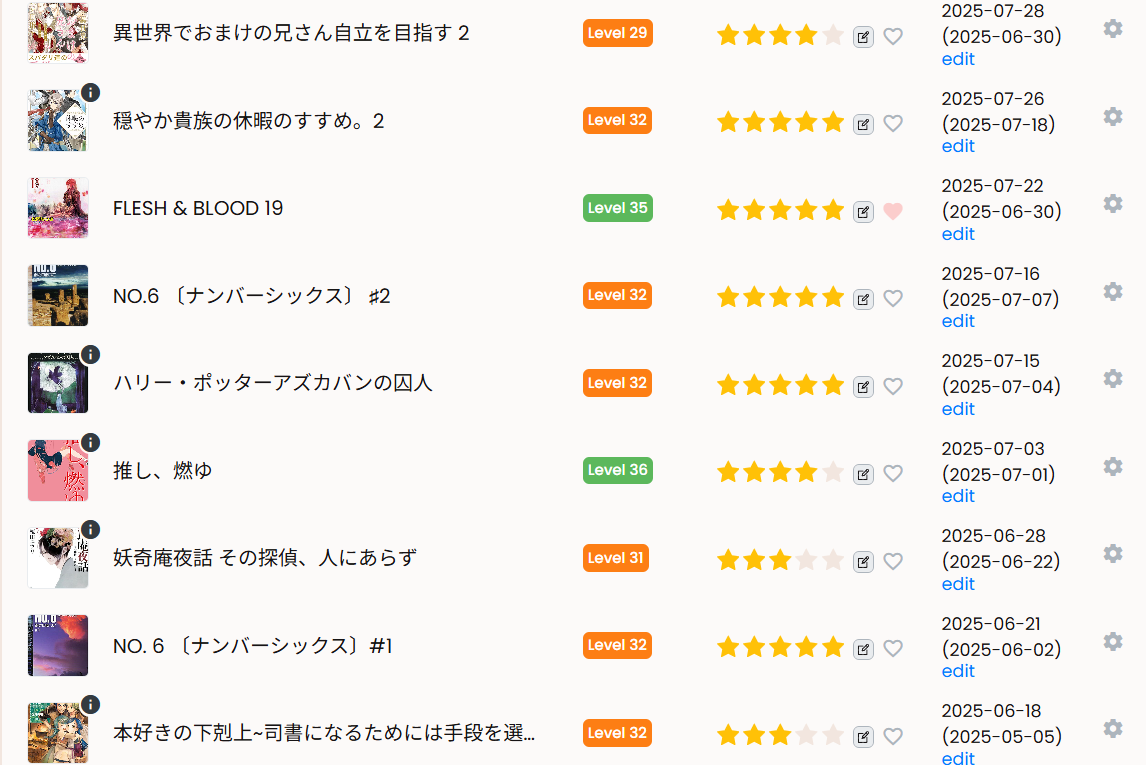The height and width of the screenshot is (765, 1146).
Task: Favorite NO.6 #2 using the heart icon
Action: point(893,299)
